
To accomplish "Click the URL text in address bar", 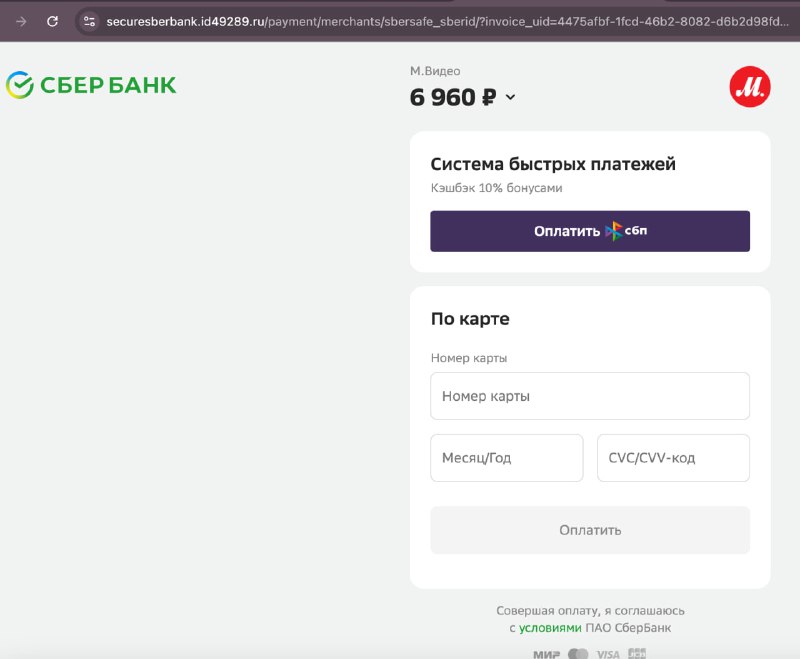I will 447,21.
